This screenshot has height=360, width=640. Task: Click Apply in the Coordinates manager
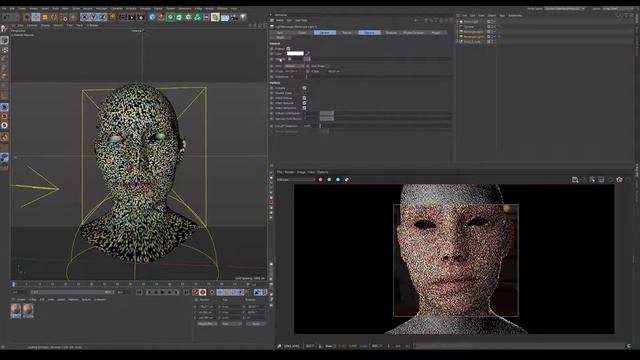pyautogui.click(x=256, y=324)
